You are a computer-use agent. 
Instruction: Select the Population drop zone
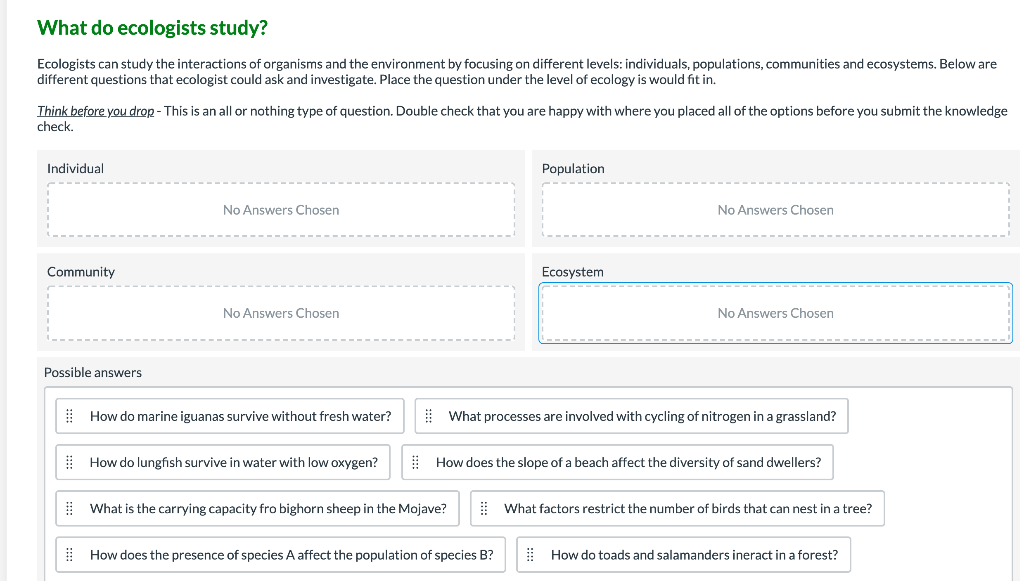(x=775, y=210)
